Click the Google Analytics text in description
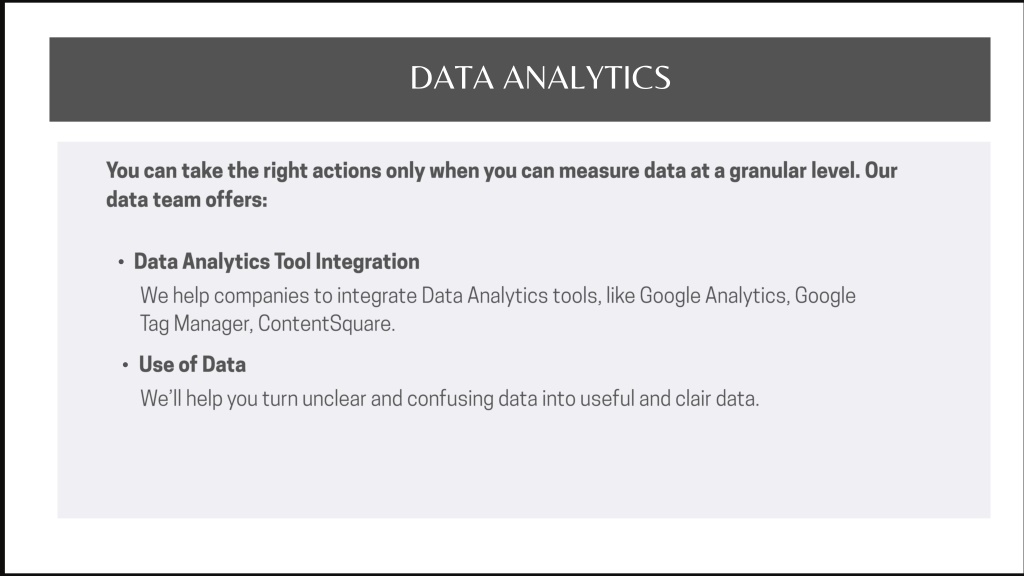The width and height of the screenshot is (1024, 576). click(x=712, y=296)
